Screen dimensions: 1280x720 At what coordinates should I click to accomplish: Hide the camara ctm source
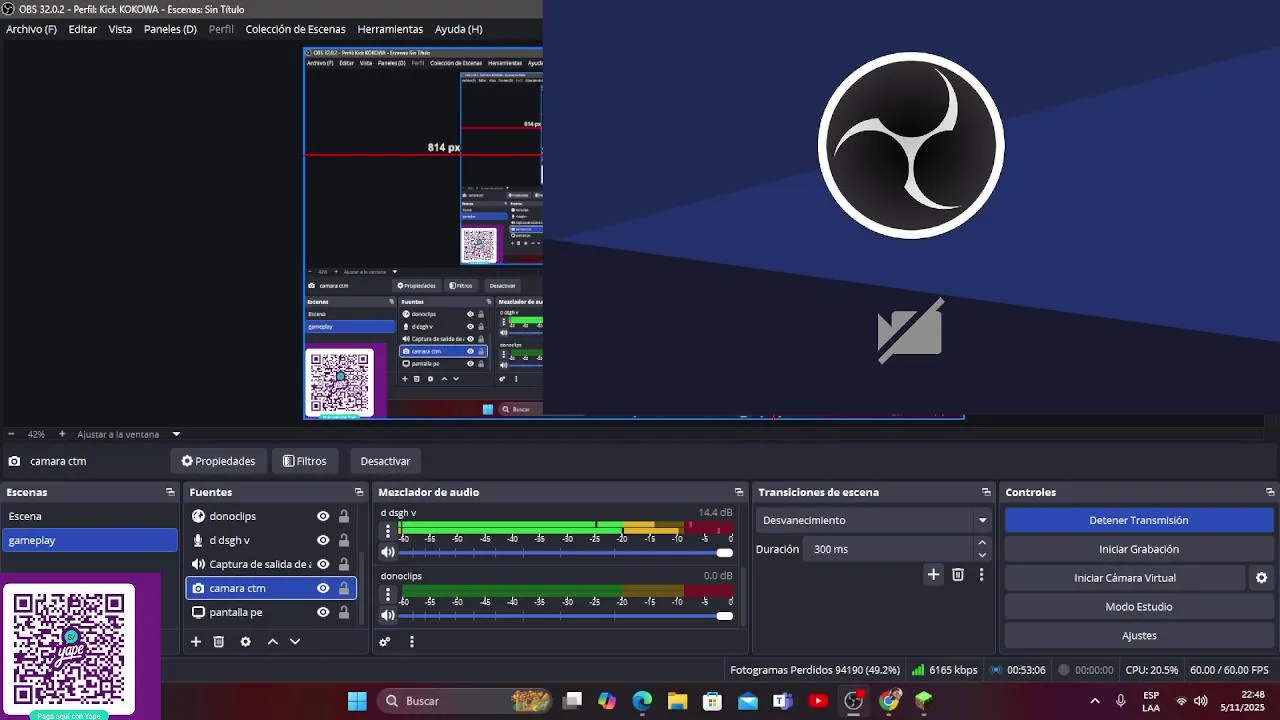(323, 588)
